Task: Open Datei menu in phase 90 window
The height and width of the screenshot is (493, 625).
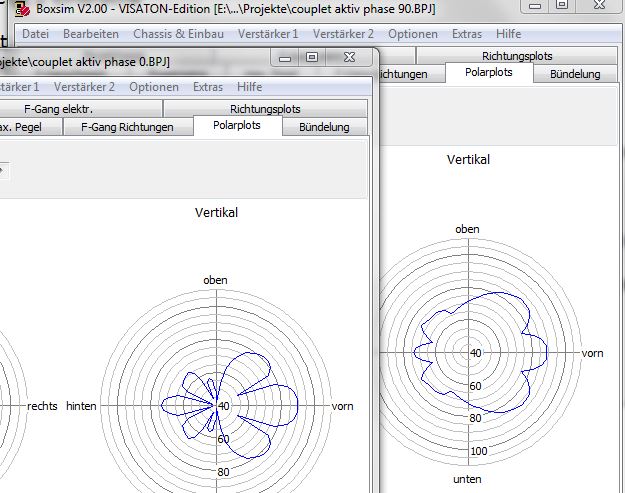Action: pos(35,34)
